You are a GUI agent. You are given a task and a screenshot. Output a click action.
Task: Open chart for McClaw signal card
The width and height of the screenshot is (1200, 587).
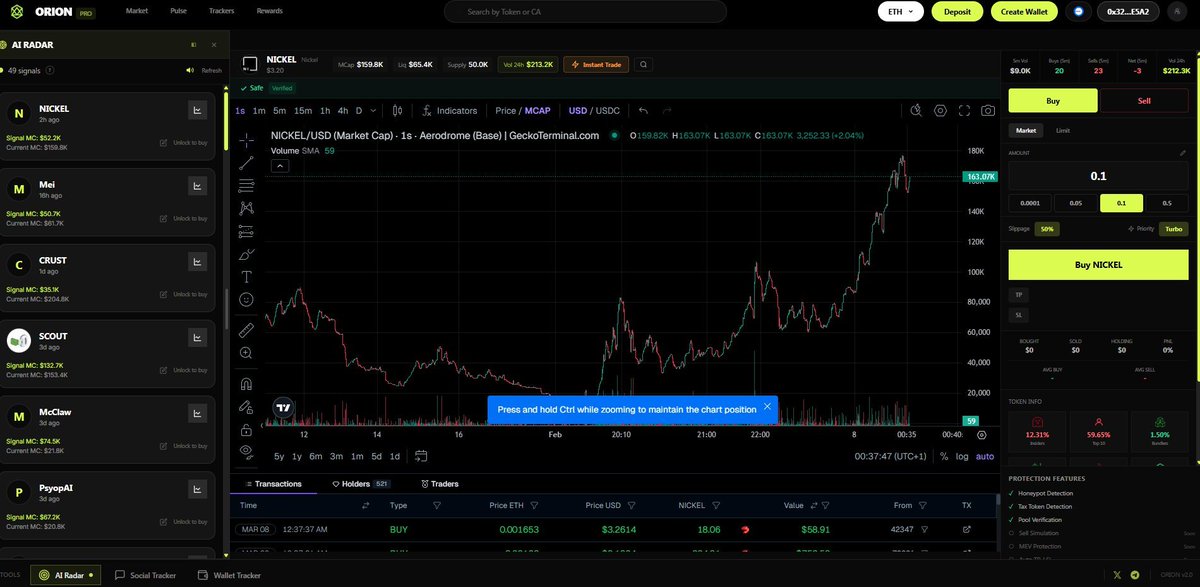click(197, 414)
